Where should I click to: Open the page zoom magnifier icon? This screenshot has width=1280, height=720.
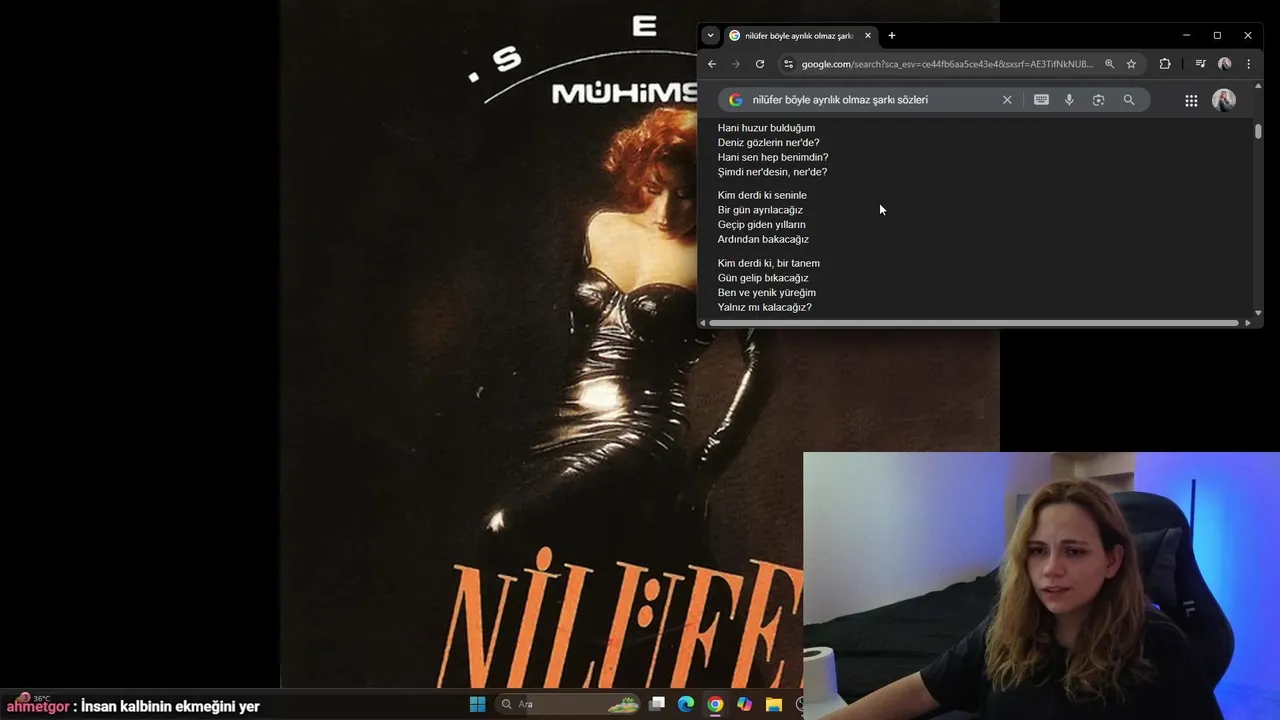tap(1109, 64)
